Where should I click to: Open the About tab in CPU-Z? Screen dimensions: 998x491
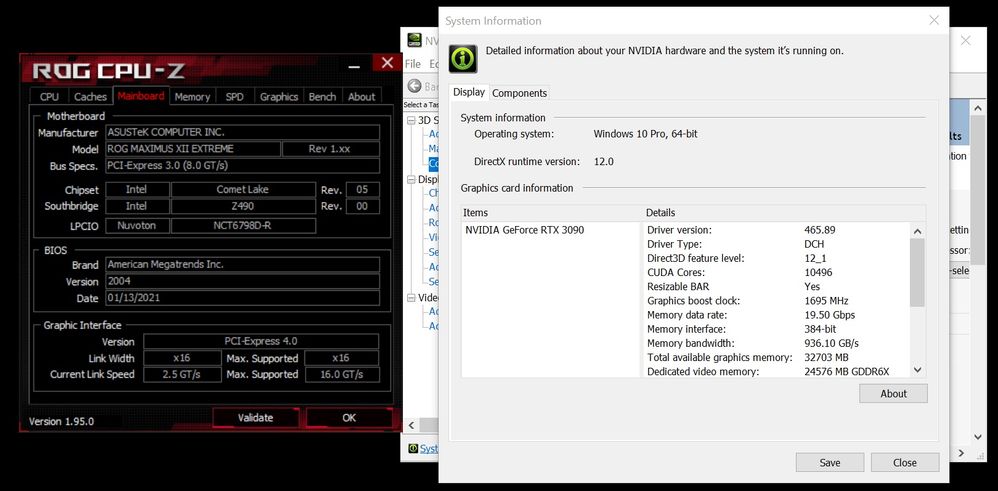(x=362, y=97)
